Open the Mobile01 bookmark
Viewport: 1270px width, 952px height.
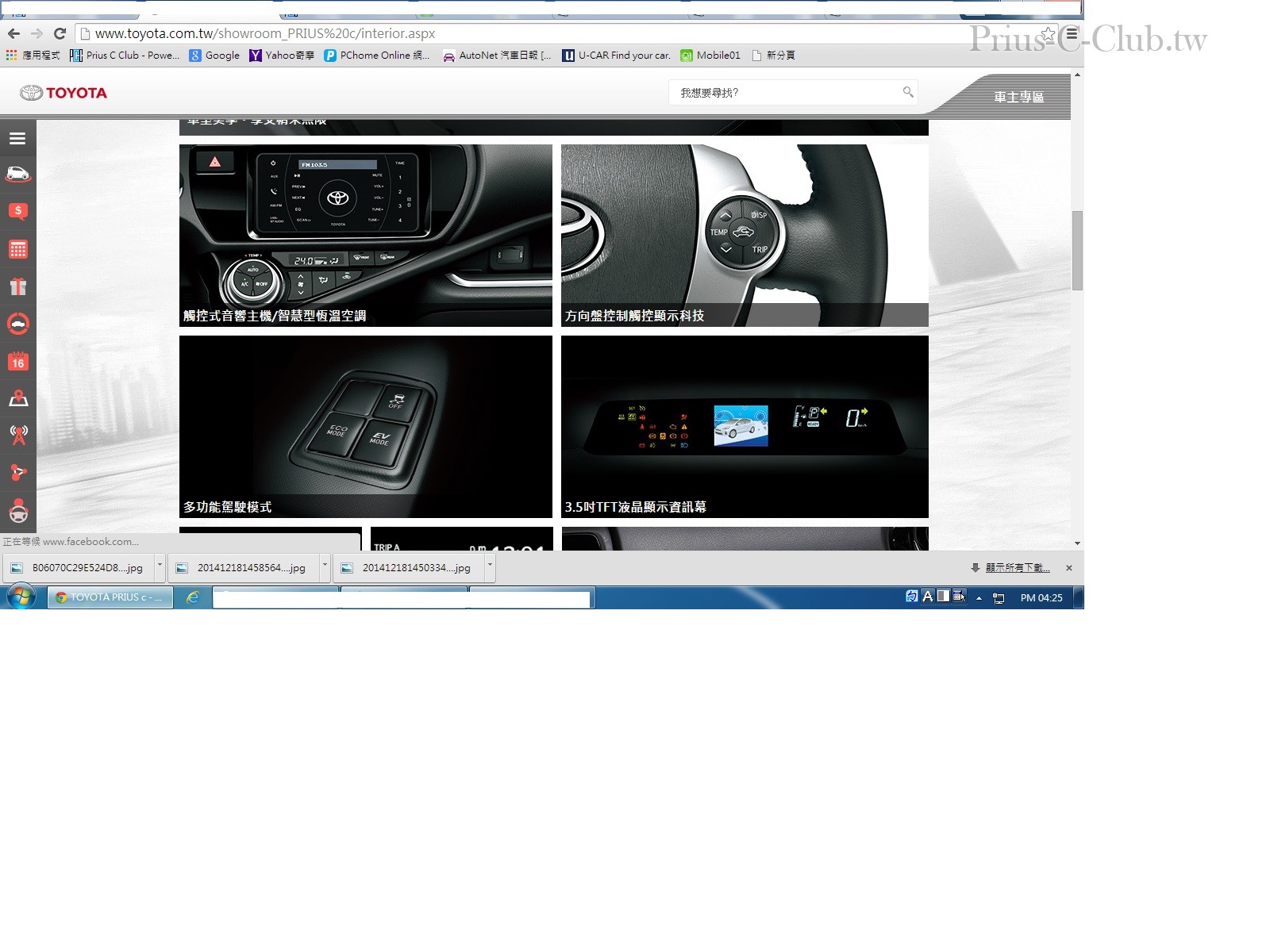pyautogui.click(x=710, y=56)
